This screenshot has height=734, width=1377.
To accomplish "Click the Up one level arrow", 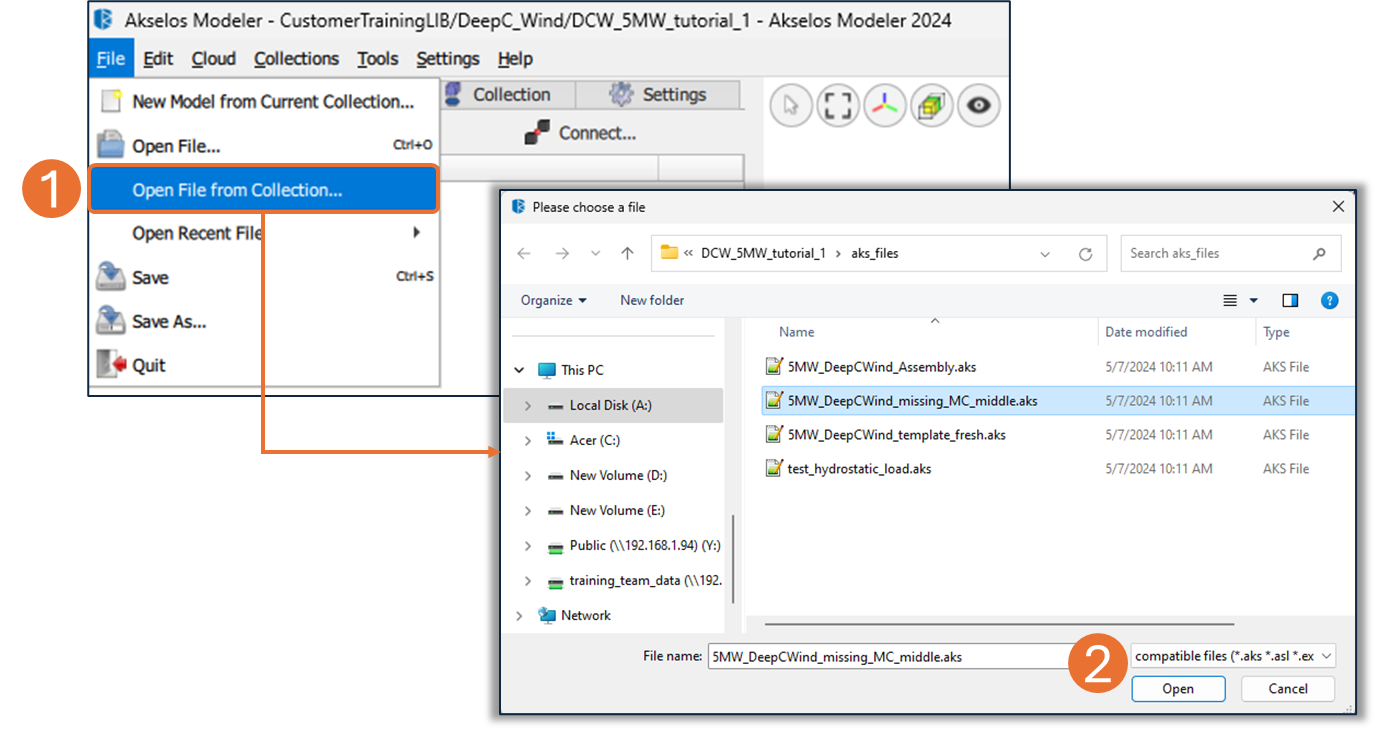I will [x=627, y=254].
